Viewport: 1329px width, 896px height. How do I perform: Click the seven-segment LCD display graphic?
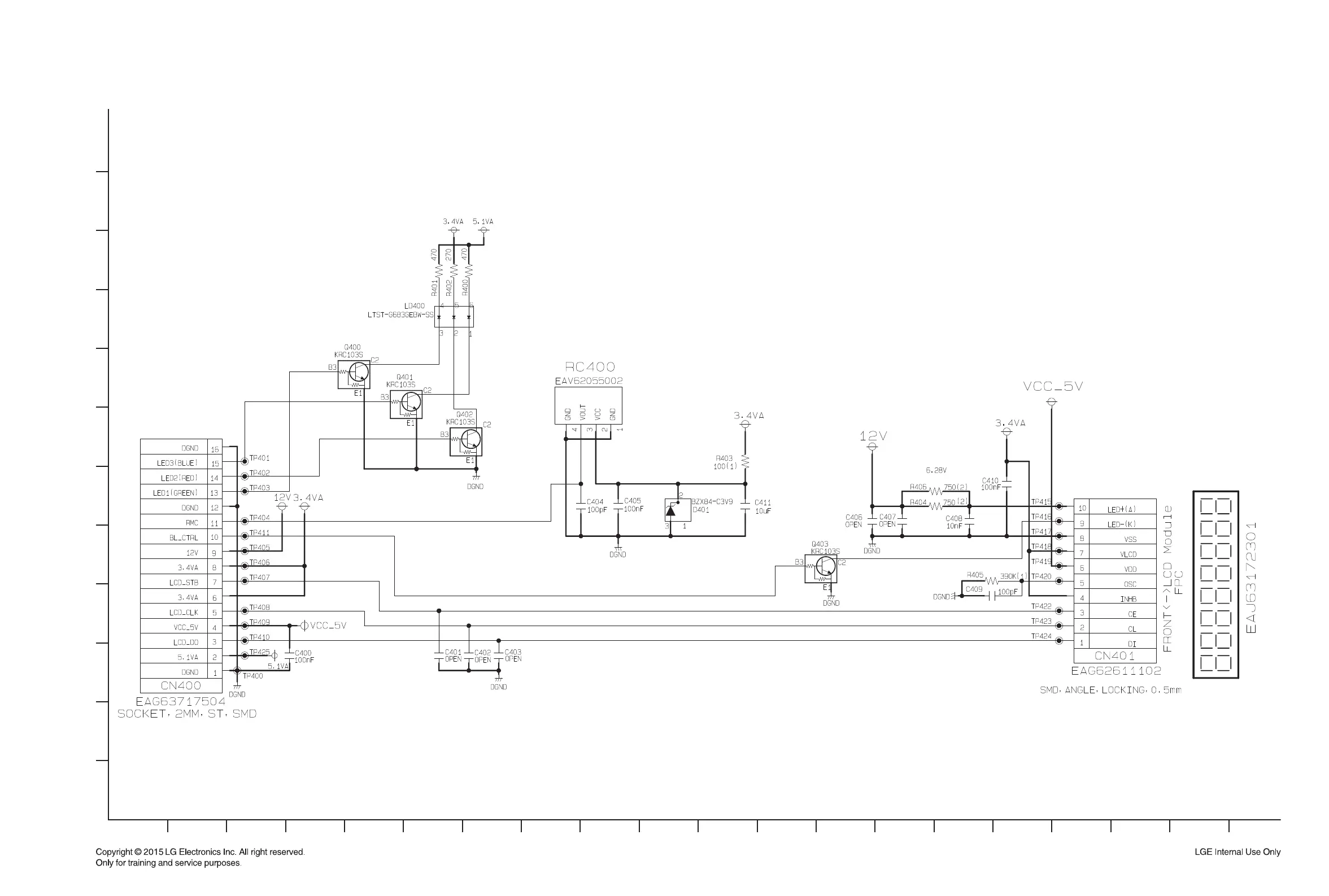coord(1215,584)
